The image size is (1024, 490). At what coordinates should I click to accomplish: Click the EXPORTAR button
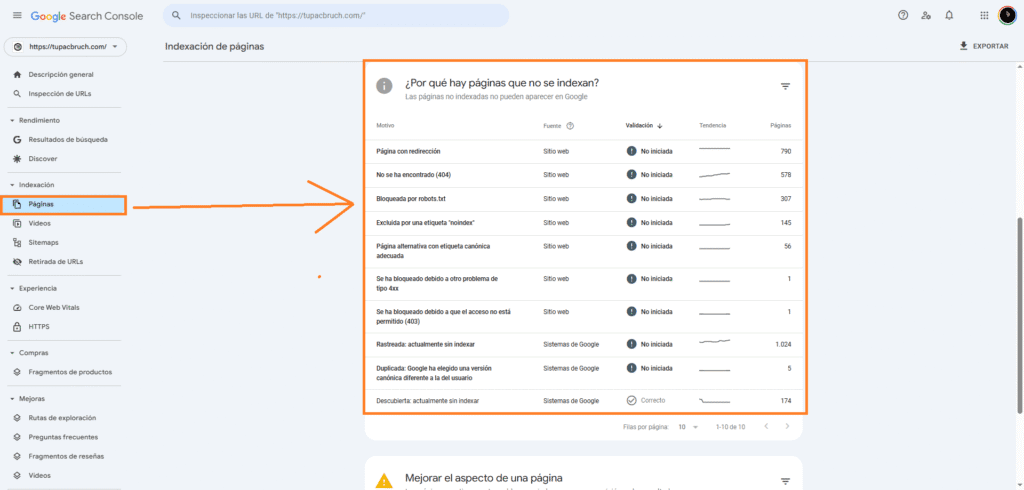pyautogui.click(x=983, y=46)
